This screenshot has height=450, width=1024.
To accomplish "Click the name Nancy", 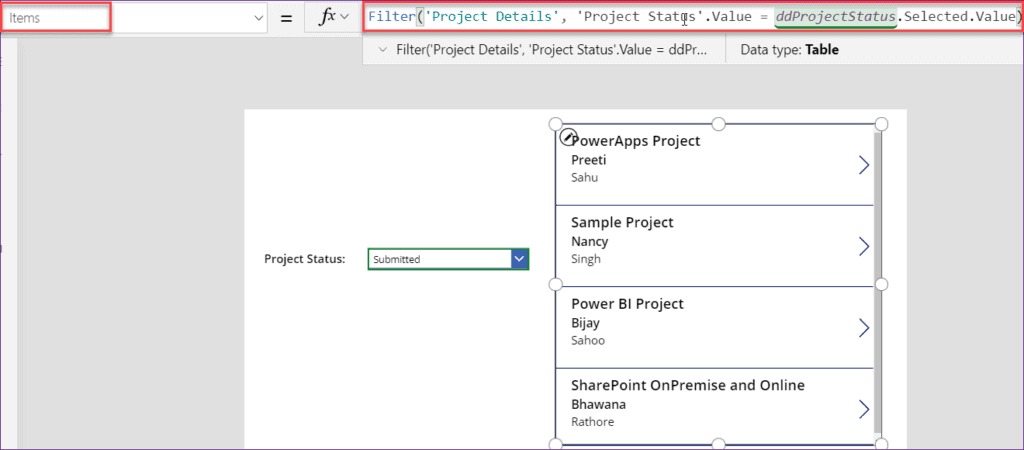I will coord(590,242).
